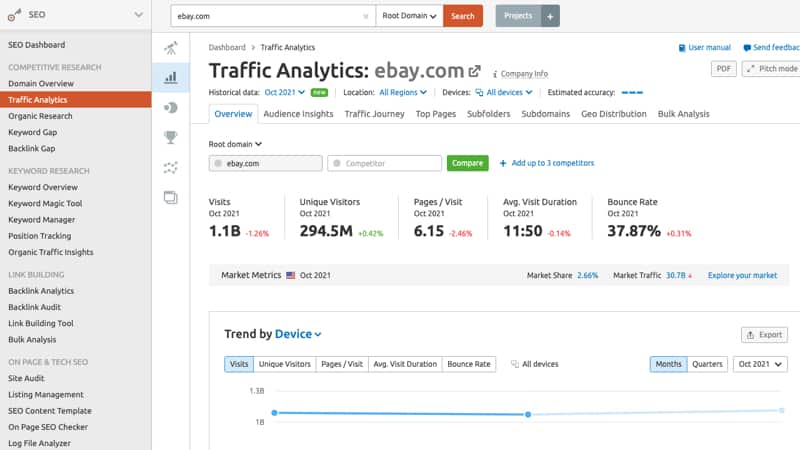Click the Send feedback chat icon

(747, 48)
